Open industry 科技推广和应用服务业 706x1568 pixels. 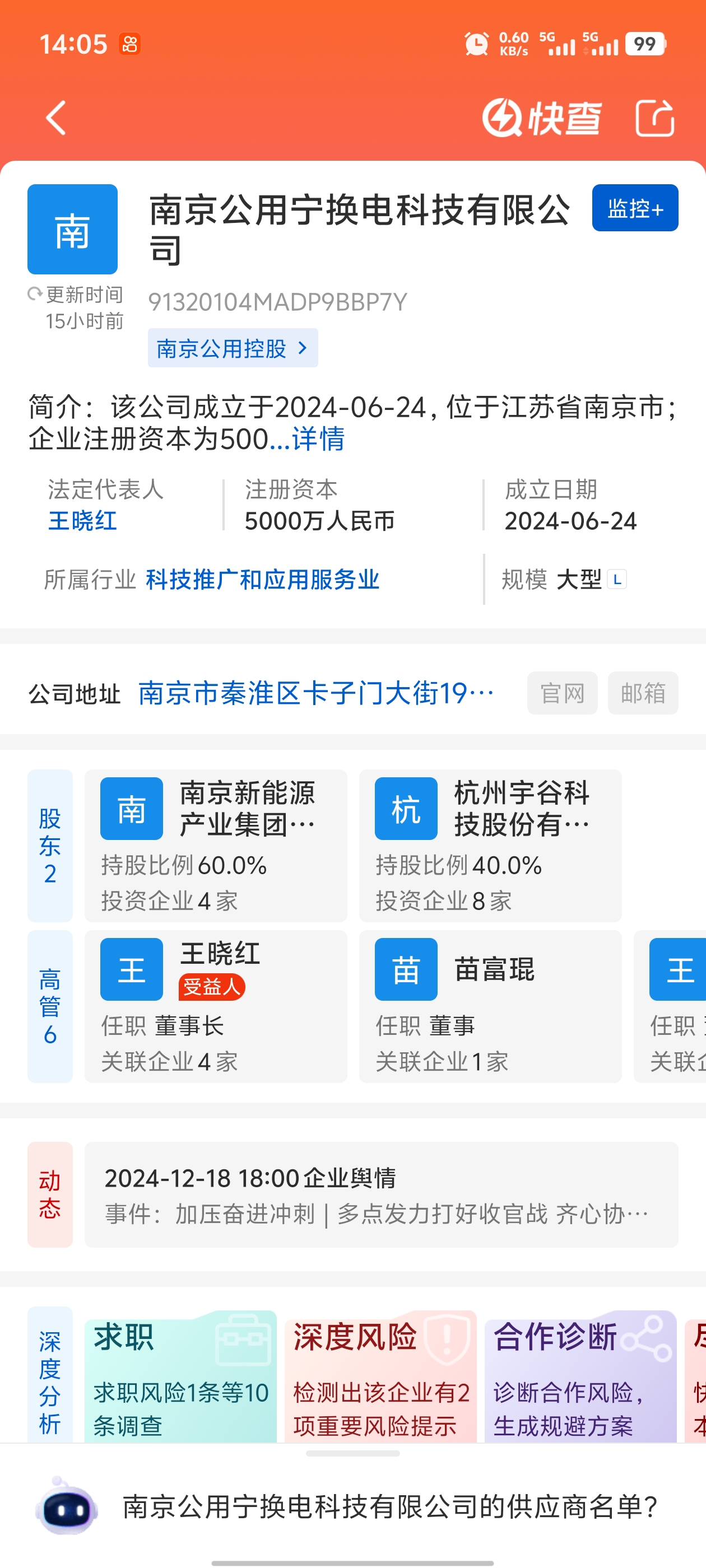point(263,580)
